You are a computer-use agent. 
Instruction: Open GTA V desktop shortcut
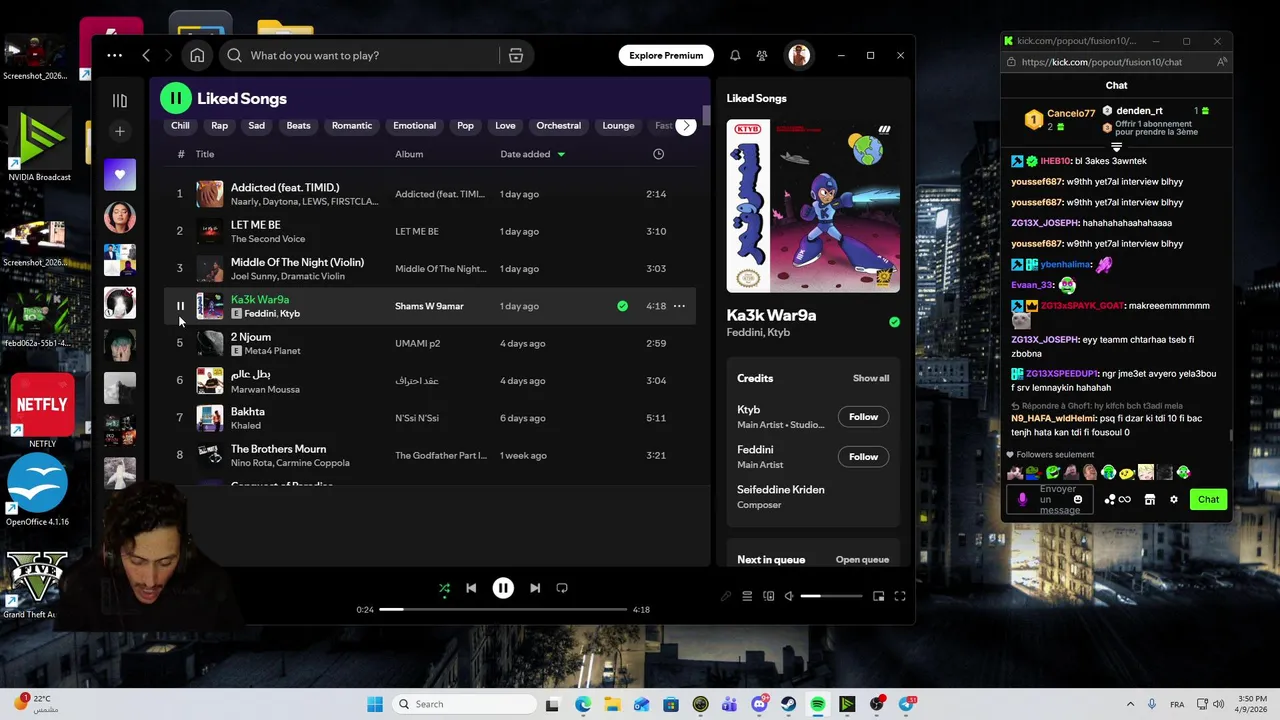tap(36, 585)
